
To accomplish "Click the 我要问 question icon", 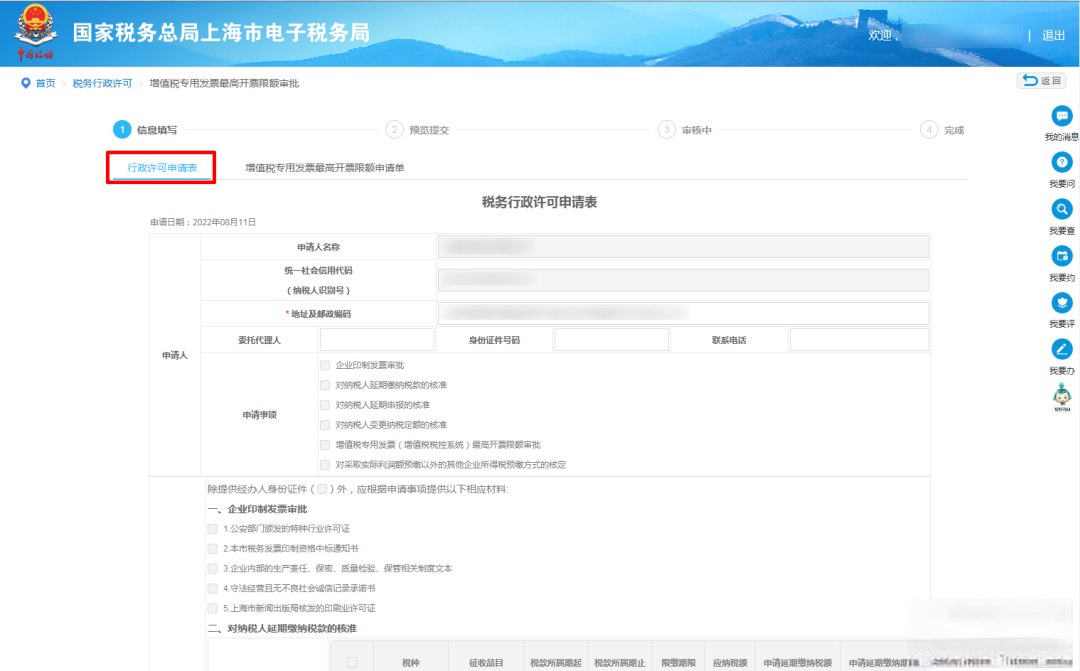I will tap(1062, 163).
